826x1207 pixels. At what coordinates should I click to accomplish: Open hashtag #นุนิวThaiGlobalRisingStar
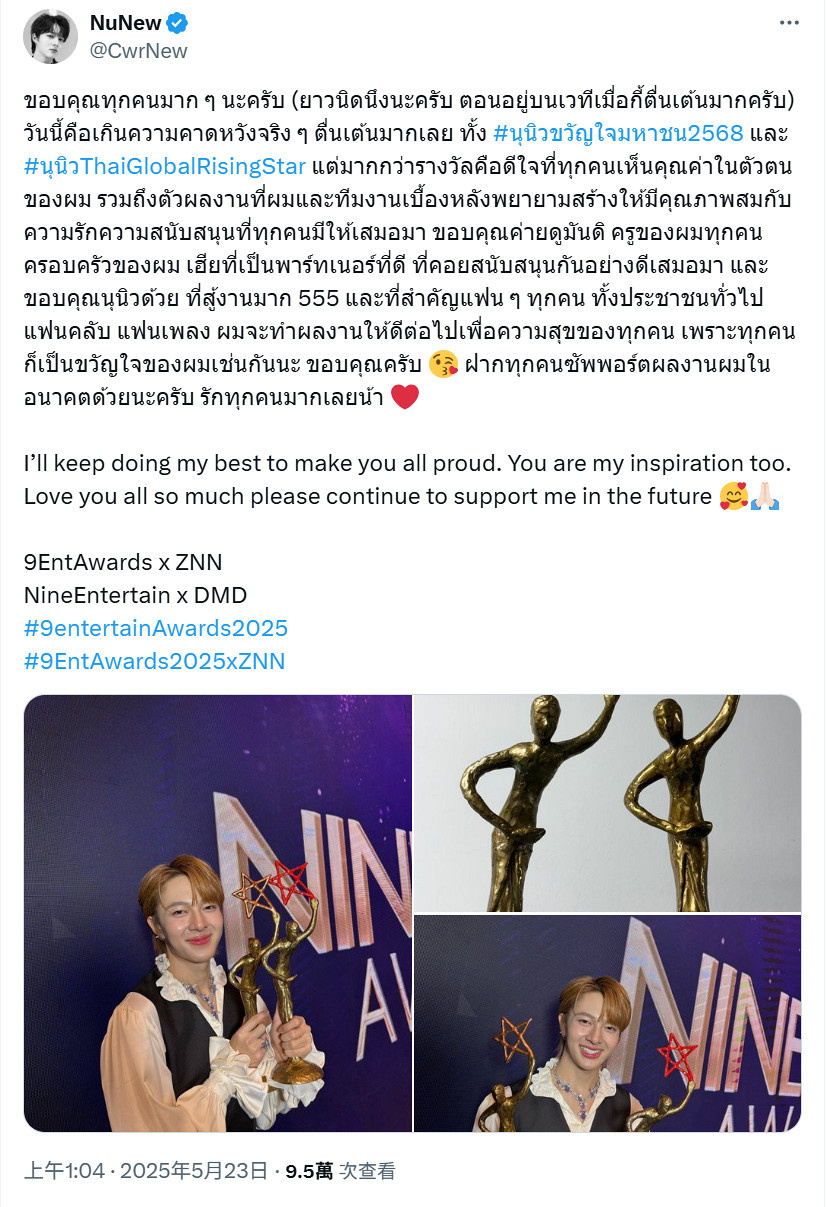[x=166, y=164]
